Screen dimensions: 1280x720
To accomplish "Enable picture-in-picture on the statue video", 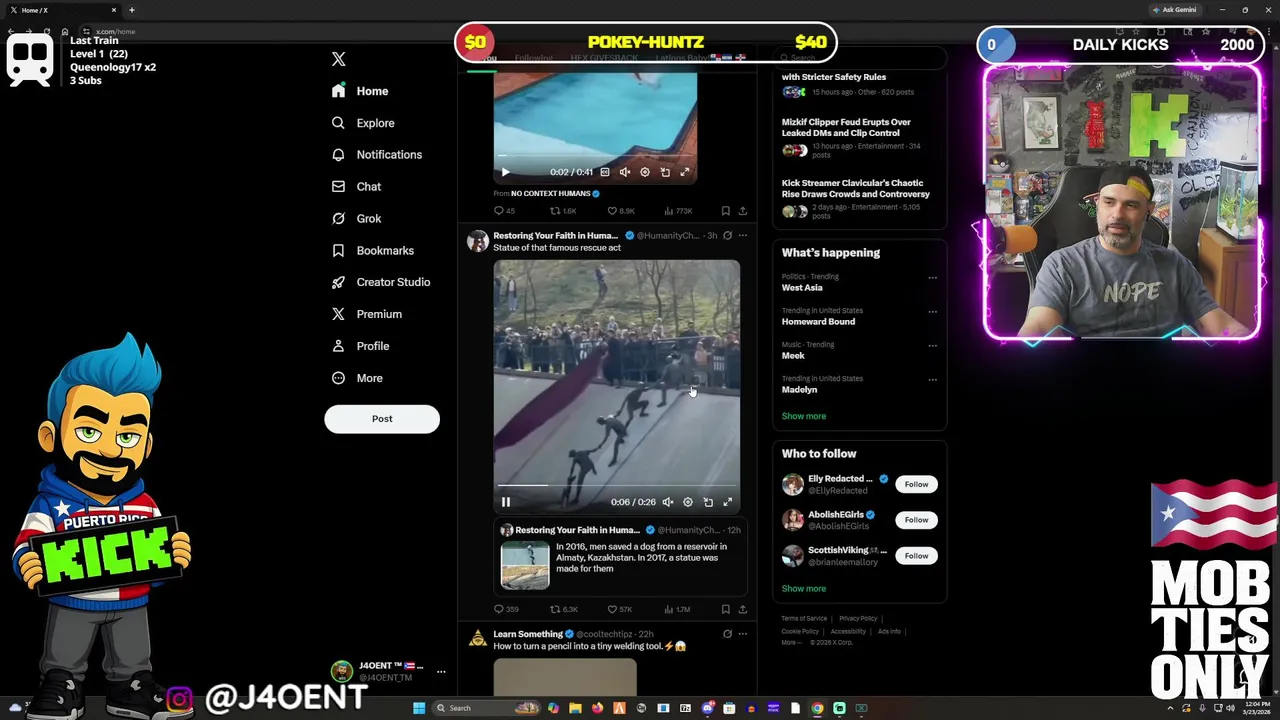I will coord(708,502).
